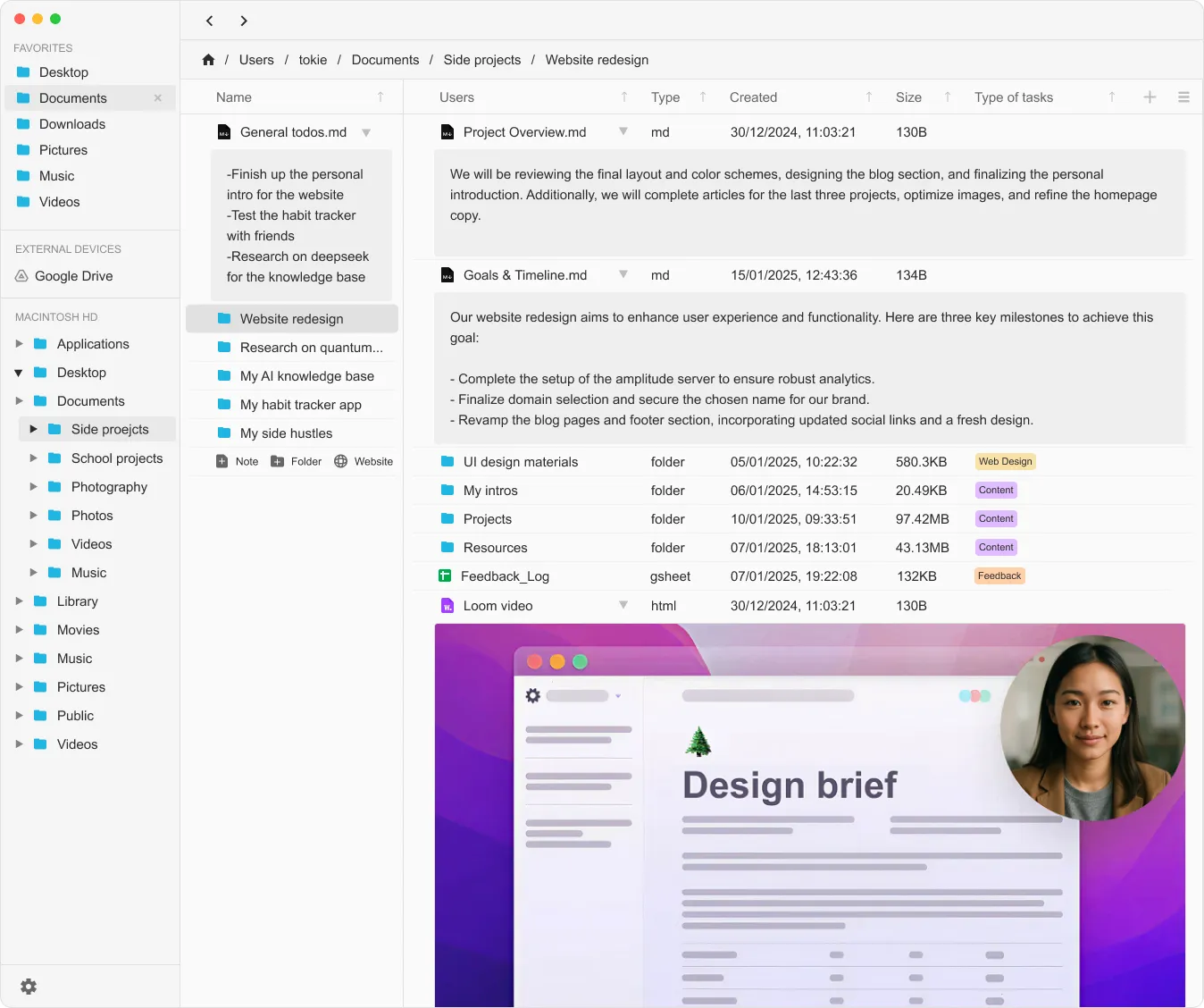
Task: Remove Documents from favorites with X
Action: tap(158, 98)
